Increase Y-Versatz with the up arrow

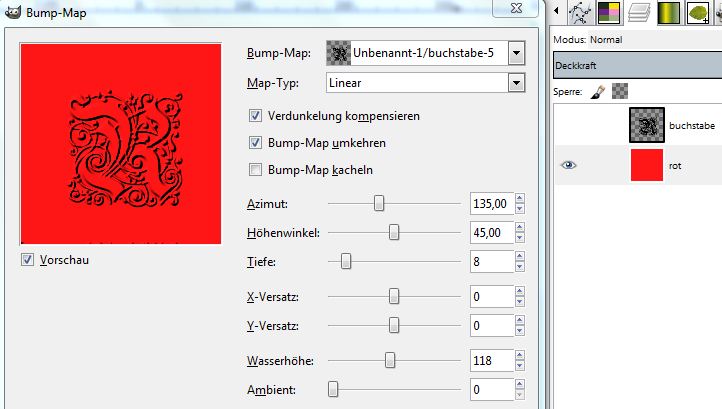point(520,321)
